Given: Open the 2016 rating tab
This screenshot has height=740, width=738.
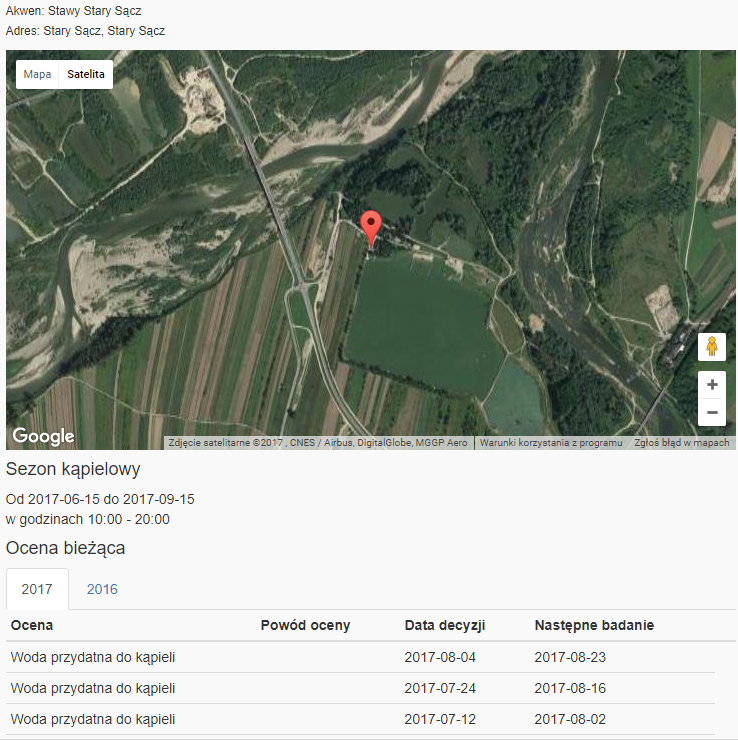Looking at the screenshot, I should click(x=102, y=589).
